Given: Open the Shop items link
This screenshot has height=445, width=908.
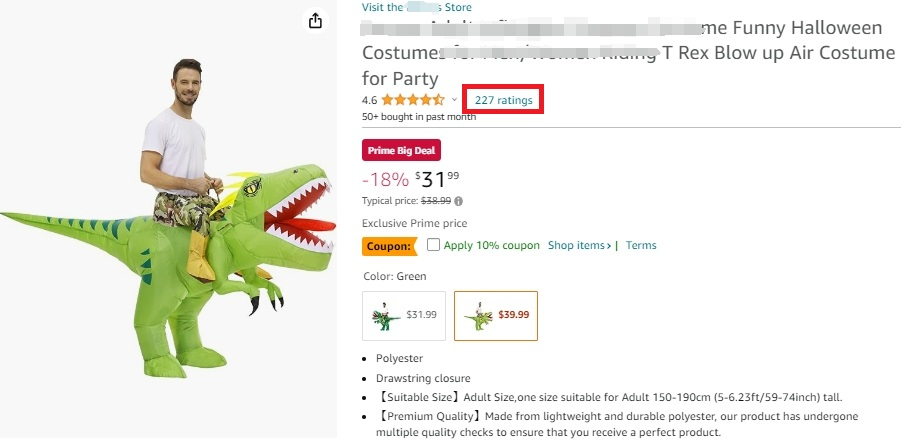Looking at the screenshot, I should 580,246.
